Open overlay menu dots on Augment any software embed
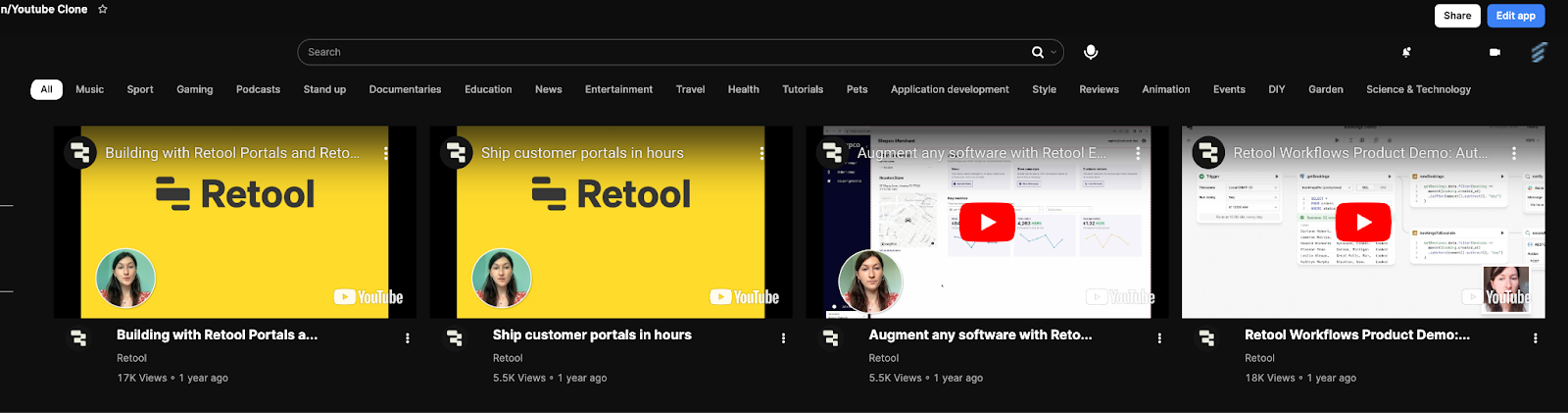1568x413 pixels. point(1138,153)
